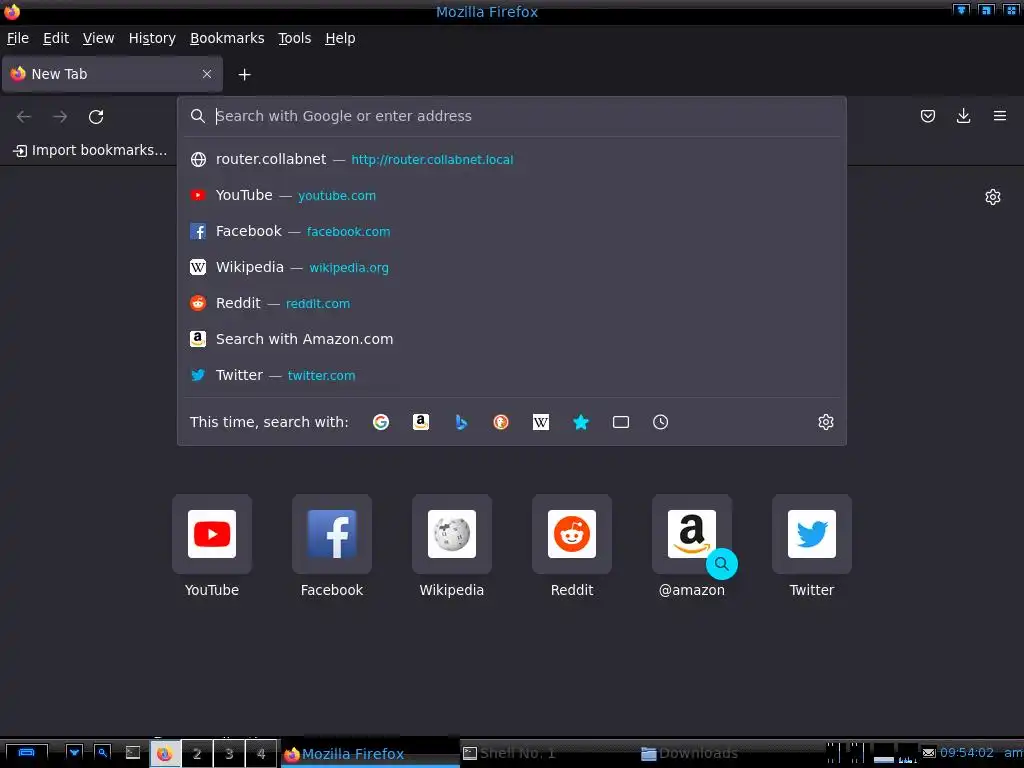Choose Search with Amazon.com suggestion
This screenshot has width=1024, height=768.
[x=512, y=339]
